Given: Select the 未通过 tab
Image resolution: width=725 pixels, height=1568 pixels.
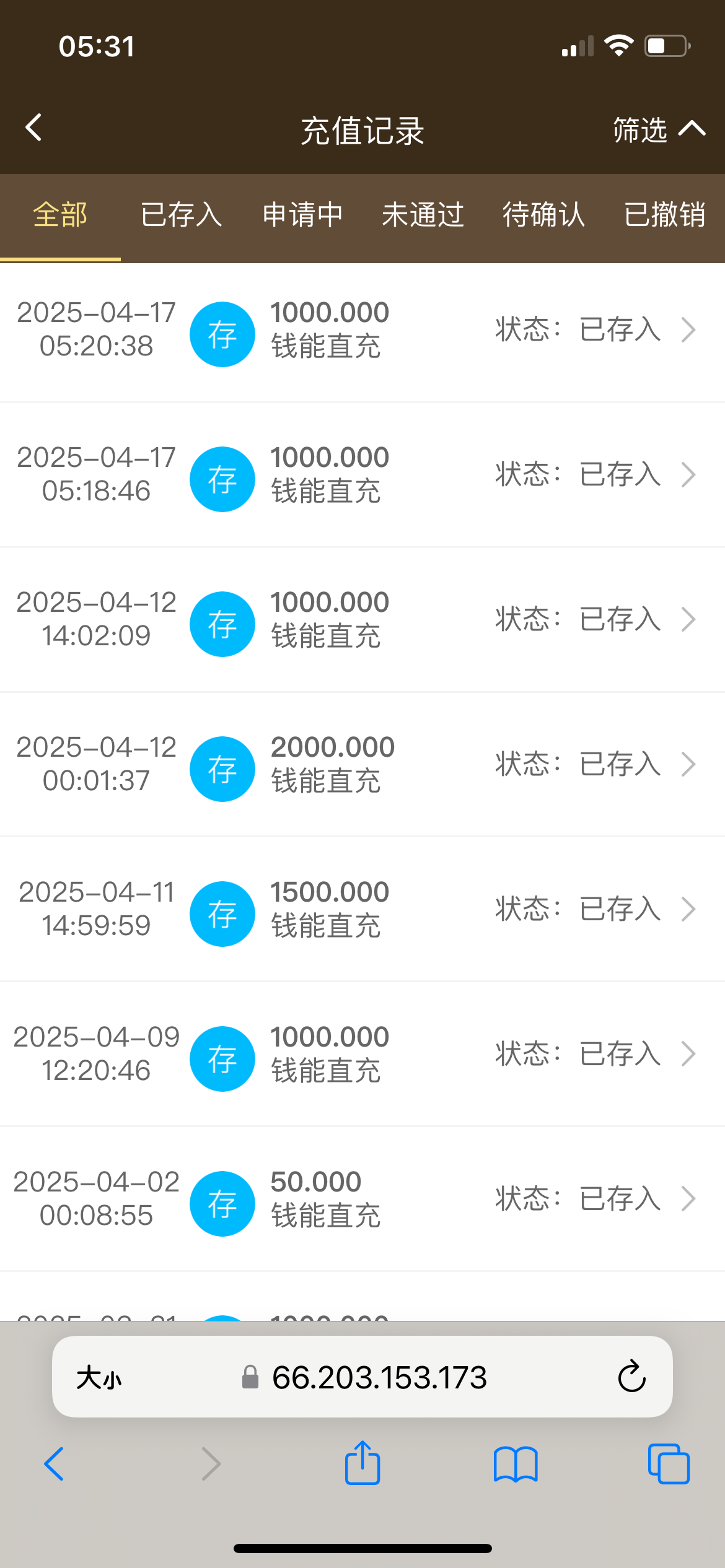Looking at the screenshot, I should pos(423,215).
